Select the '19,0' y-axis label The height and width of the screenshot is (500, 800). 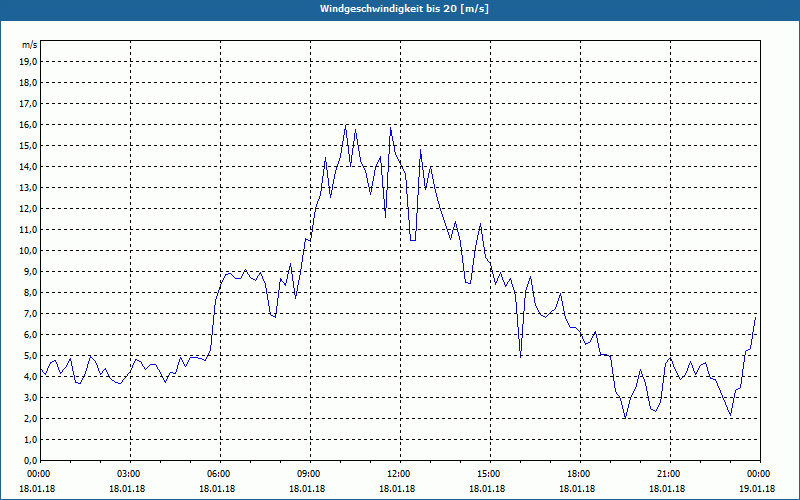point(28,62)
